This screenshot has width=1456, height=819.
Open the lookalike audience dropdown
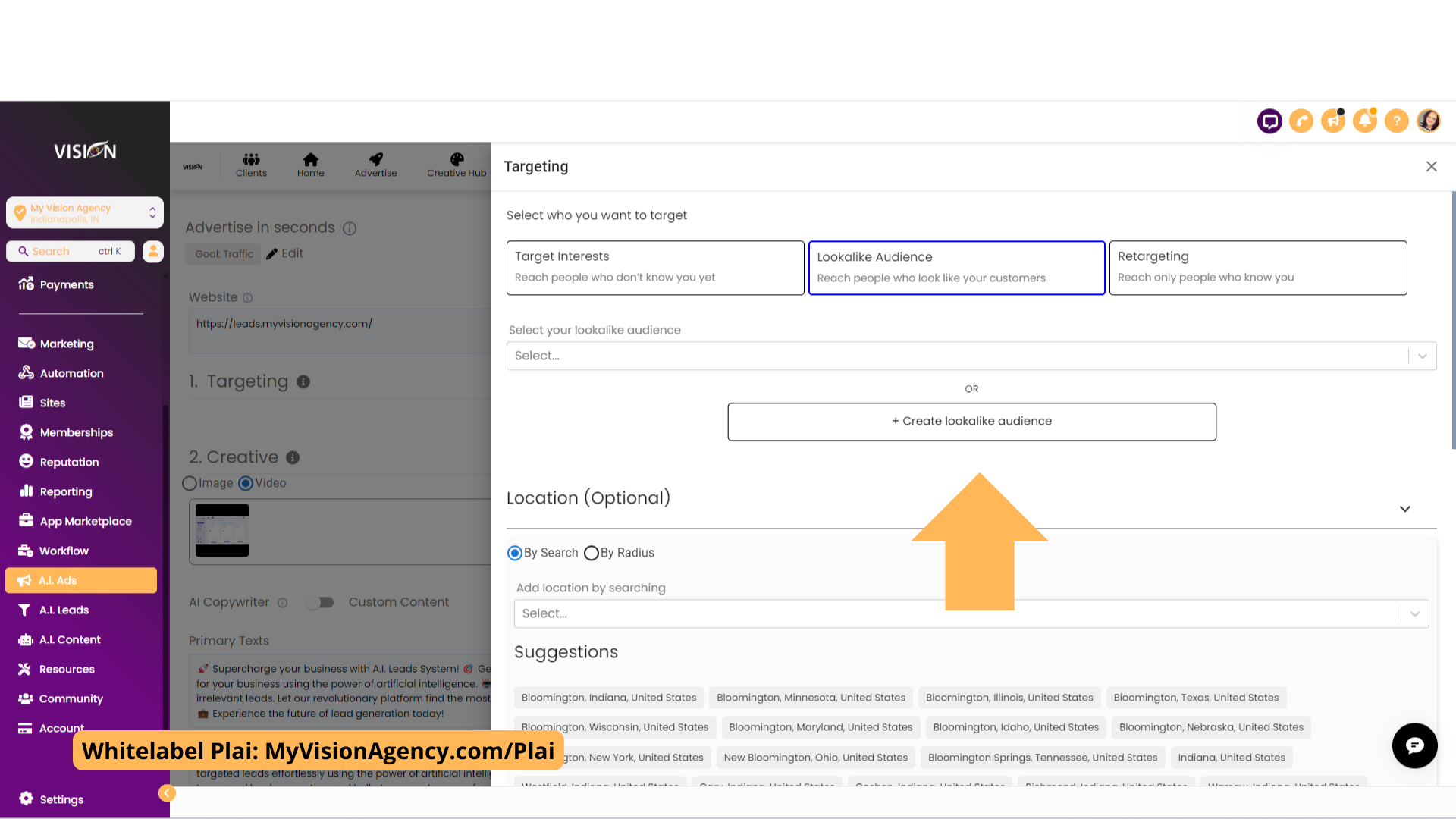point(971,355)
